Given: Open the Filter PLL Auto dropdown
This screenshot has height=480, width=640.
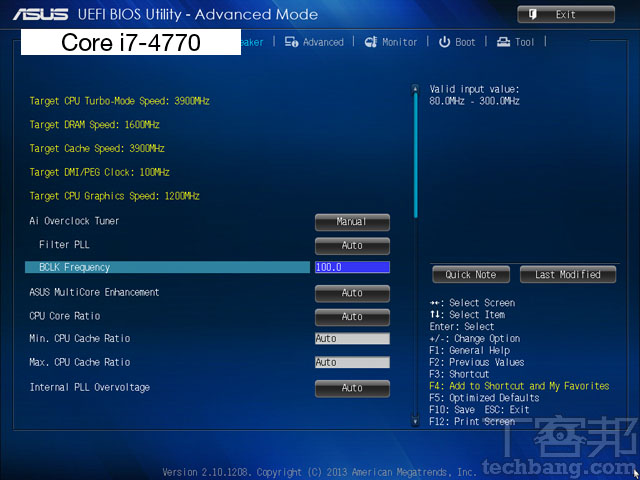Looking at the screenshot, I should [x=352, y=245].
